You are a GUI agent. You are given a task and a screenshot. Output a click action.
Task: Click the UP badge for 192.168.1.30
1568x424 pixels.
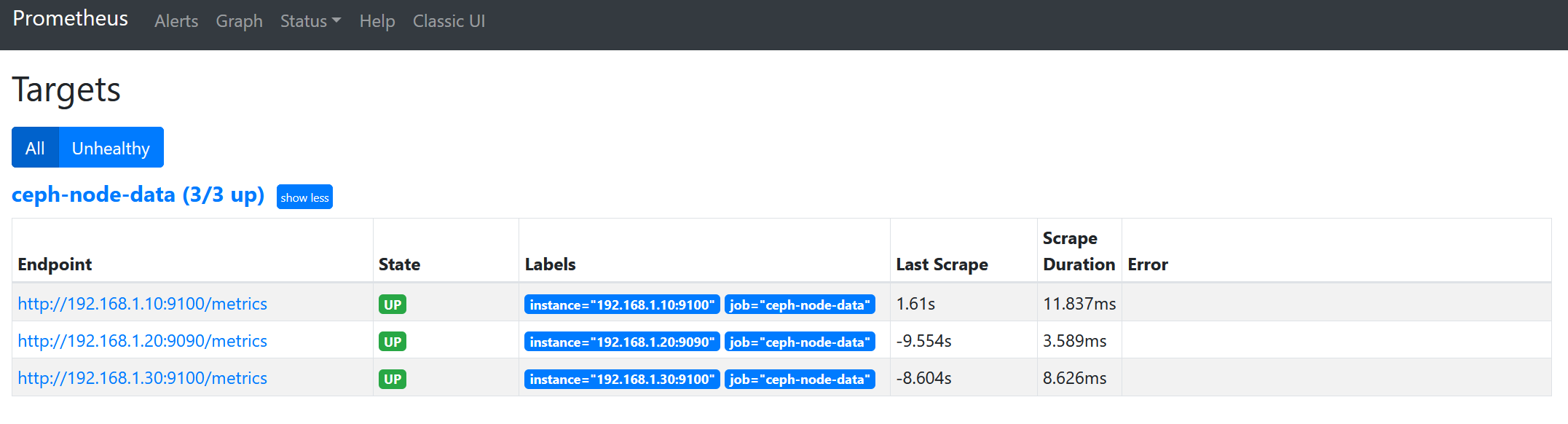click(x=393, y=379)
